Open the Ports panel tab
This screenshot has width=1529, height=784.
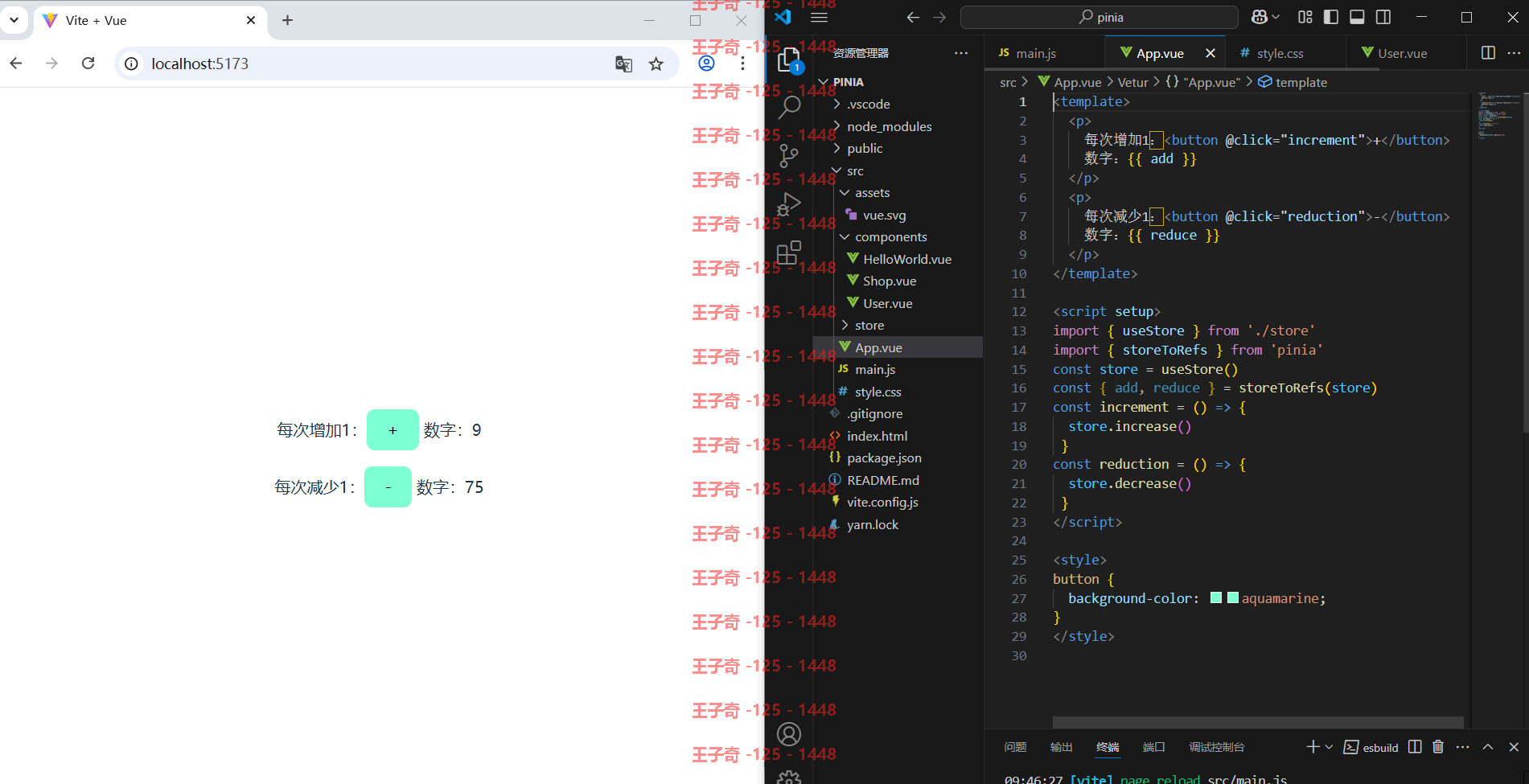1154,747
